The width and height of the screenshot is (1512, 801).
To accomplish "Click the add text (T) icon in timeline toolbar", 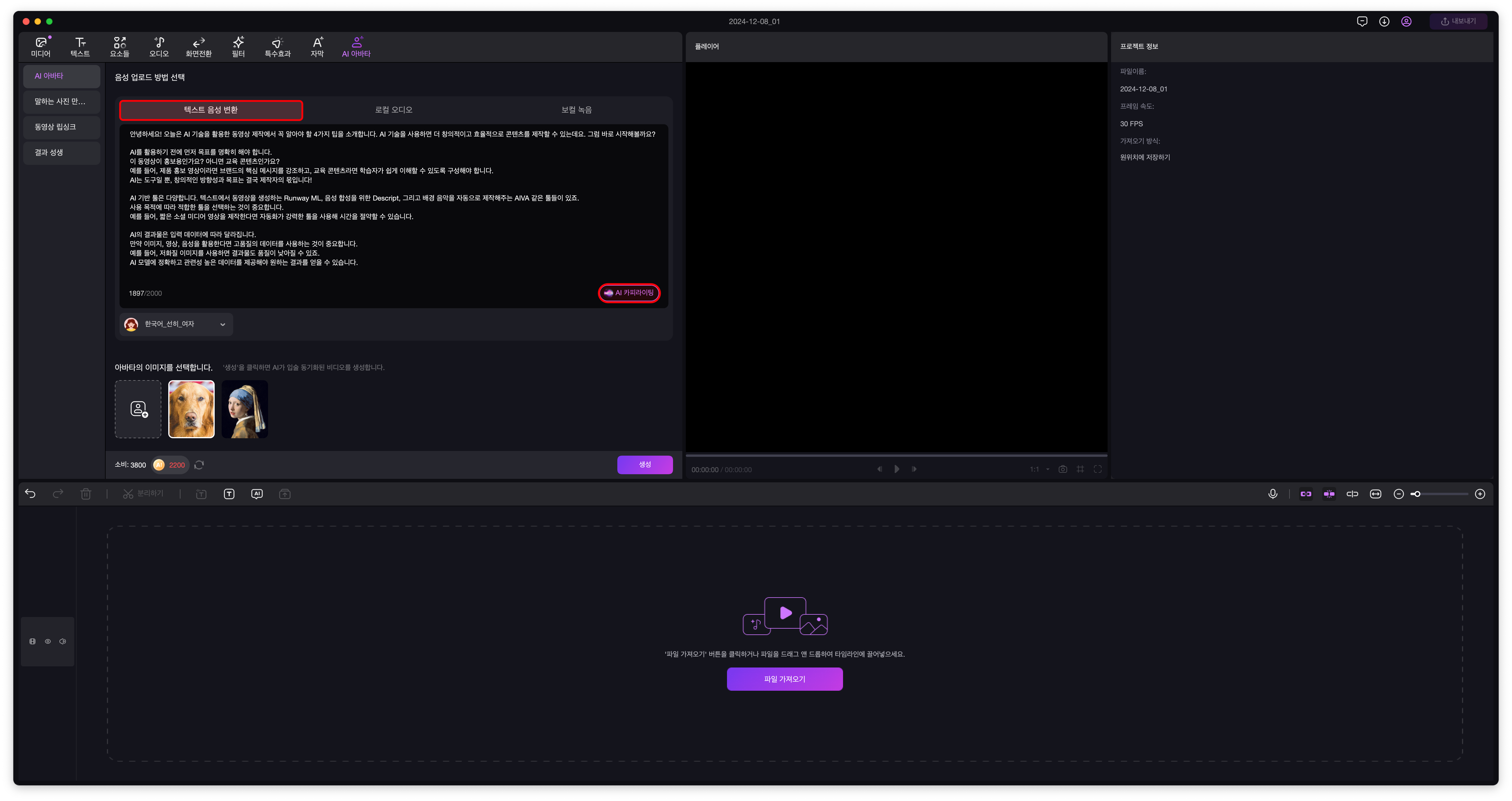I will click(229, 494).
